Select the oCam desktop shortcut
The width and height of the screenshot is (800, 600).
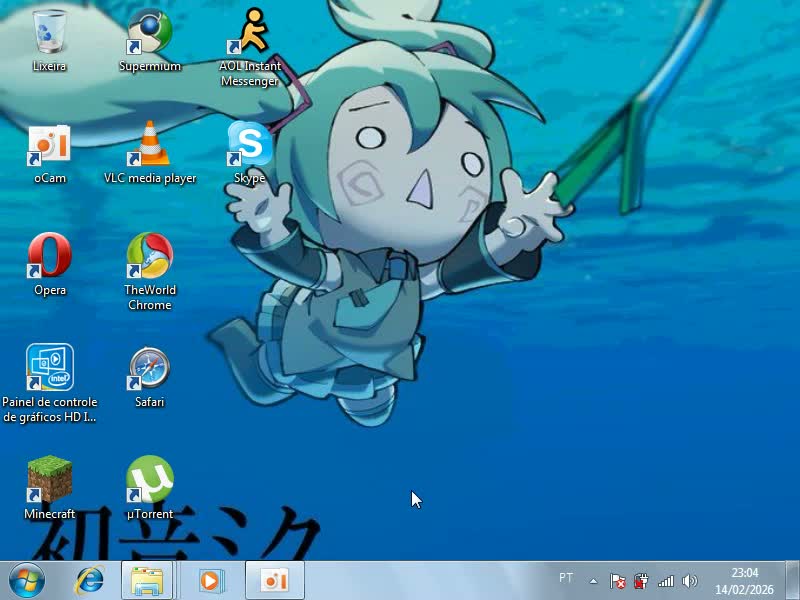point(49,145)
